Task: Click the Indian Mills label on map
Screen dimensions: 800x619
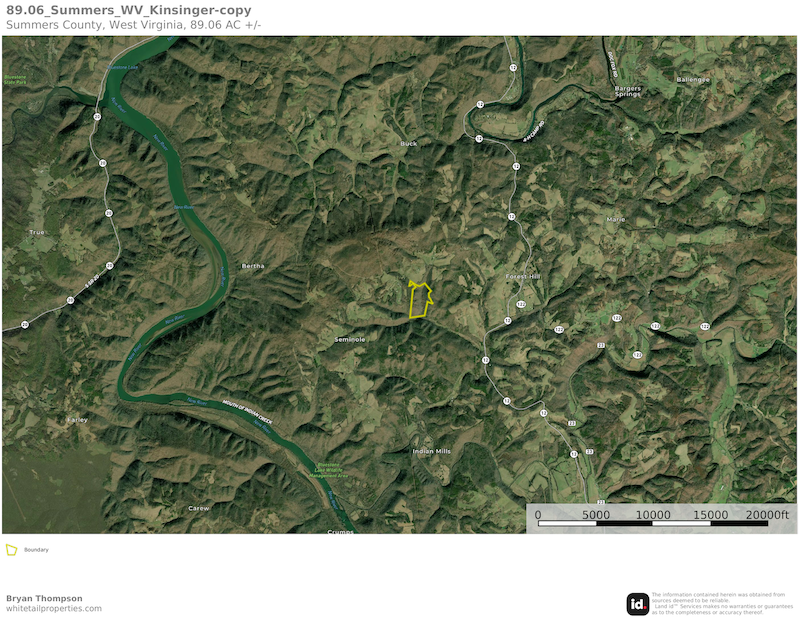Action: pos(431,451)
